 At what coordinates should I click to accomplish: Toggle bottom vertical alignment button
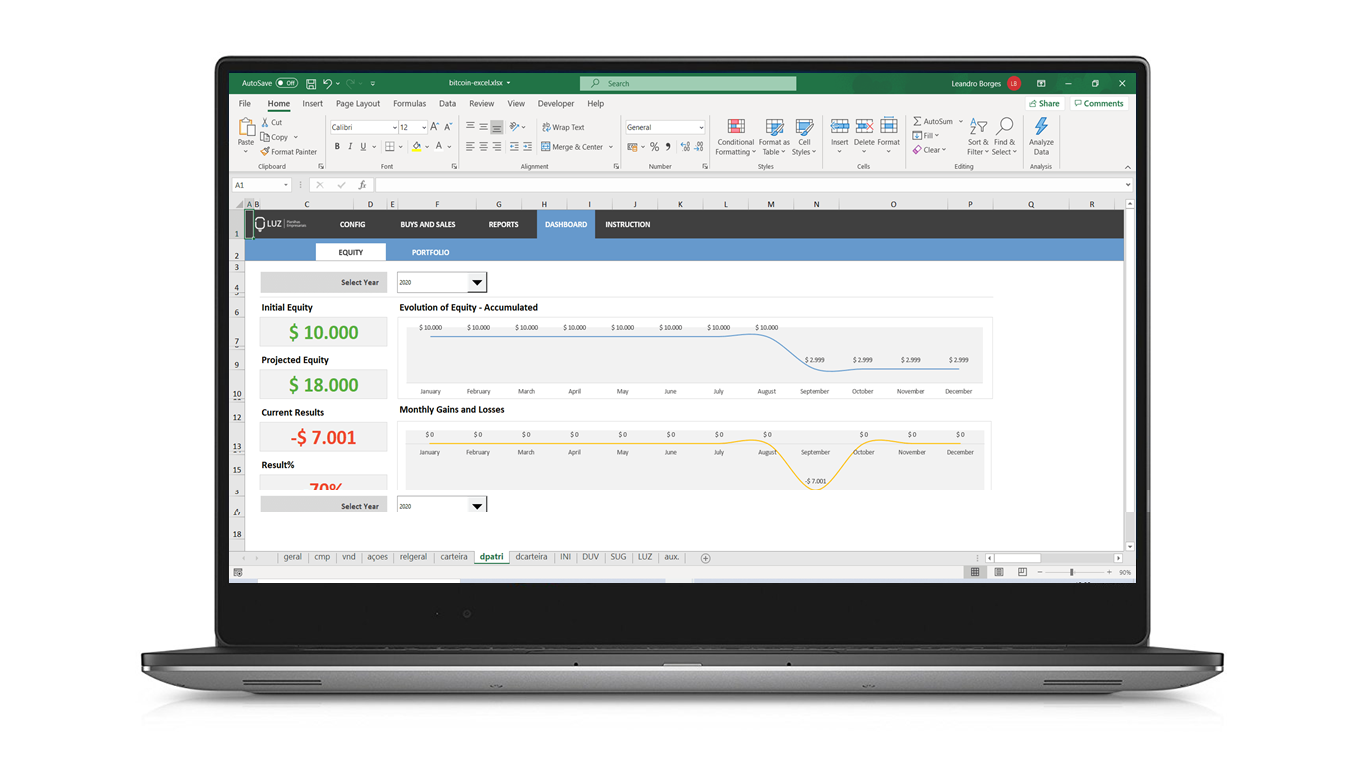point(497,127)
